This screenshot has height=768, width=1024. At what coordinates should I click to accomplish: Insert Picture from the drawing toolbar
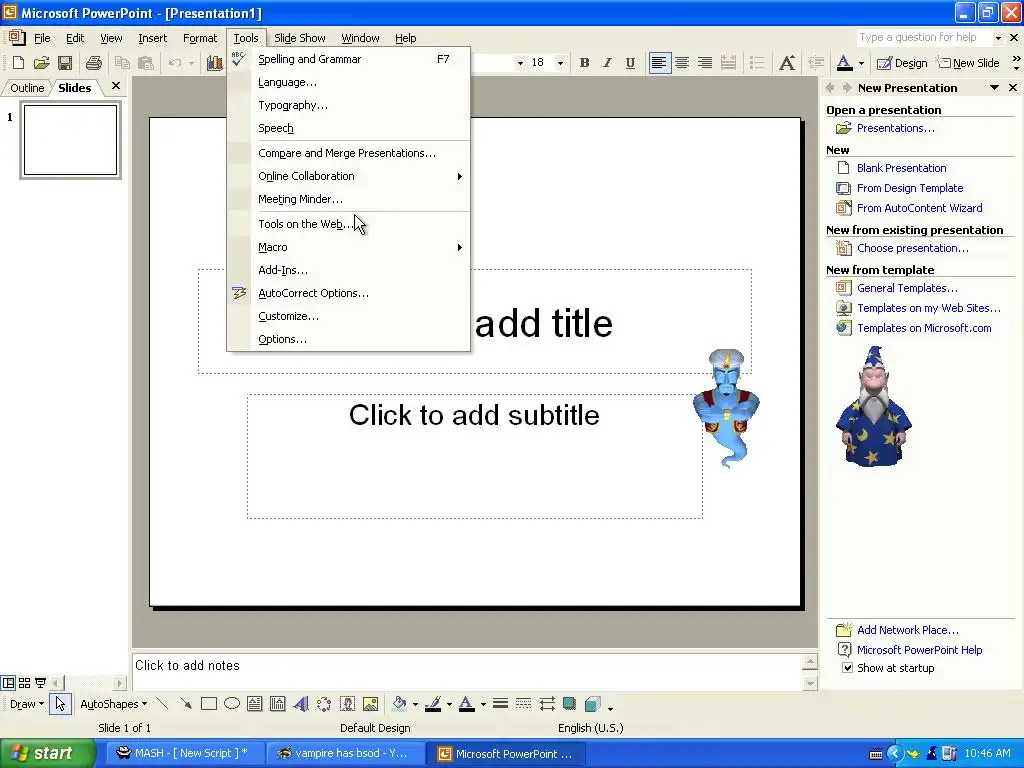[x=370, y=704]
